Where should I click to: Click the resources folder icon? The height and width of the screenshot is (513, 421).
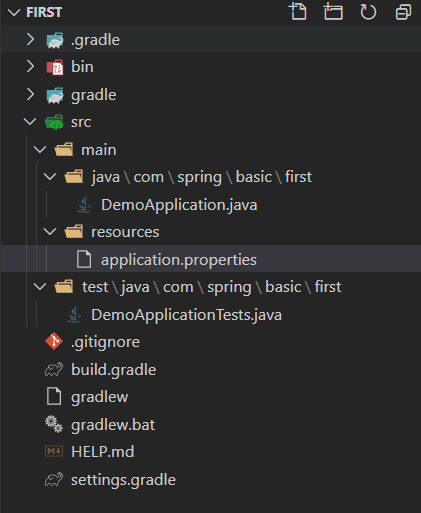click(74, 231)
